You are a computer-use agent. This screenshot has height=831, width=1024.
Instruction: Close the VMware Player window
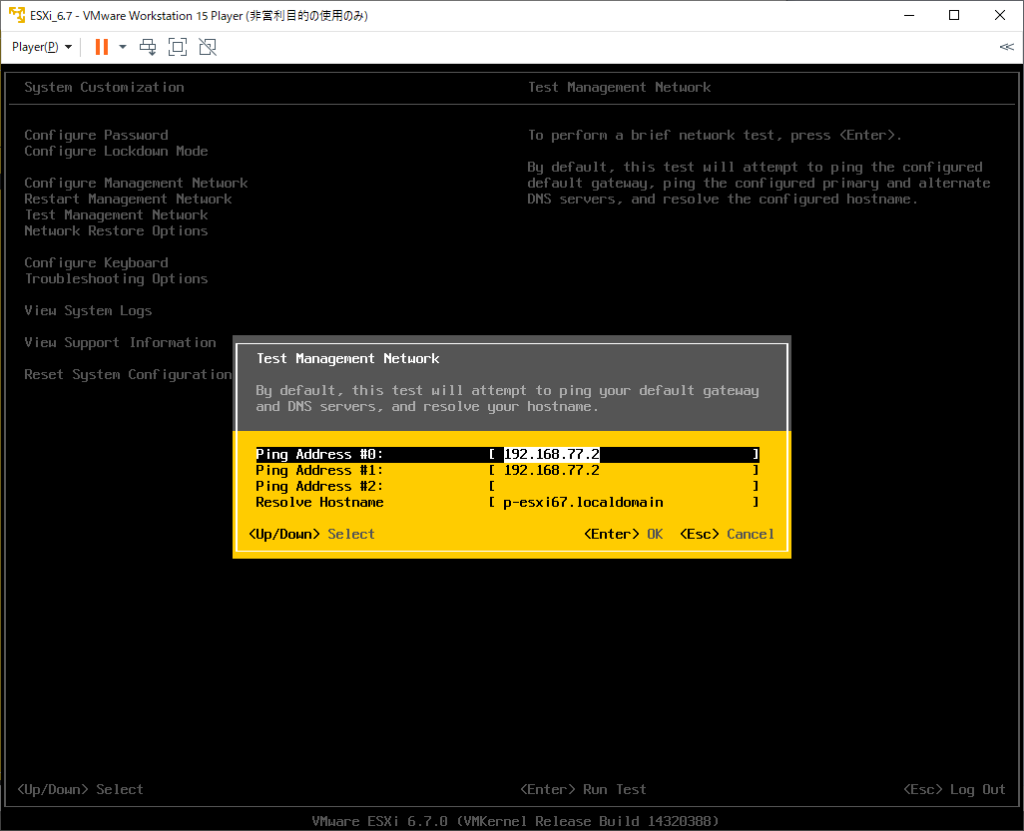1000,15
